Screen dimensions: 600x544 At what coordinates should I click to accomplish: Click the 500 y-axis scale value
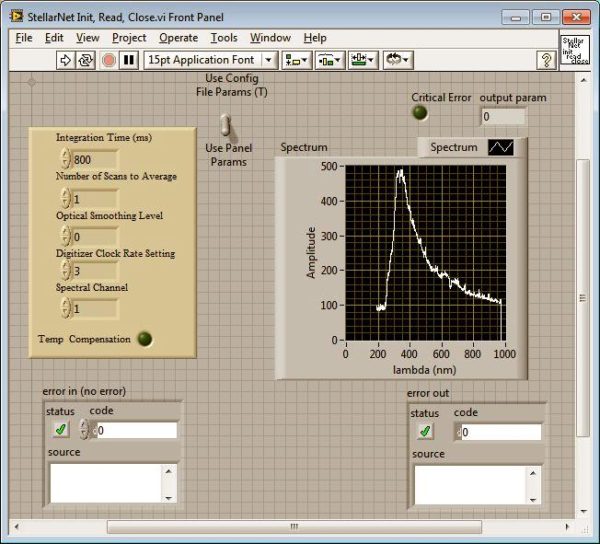click(329, 166)
